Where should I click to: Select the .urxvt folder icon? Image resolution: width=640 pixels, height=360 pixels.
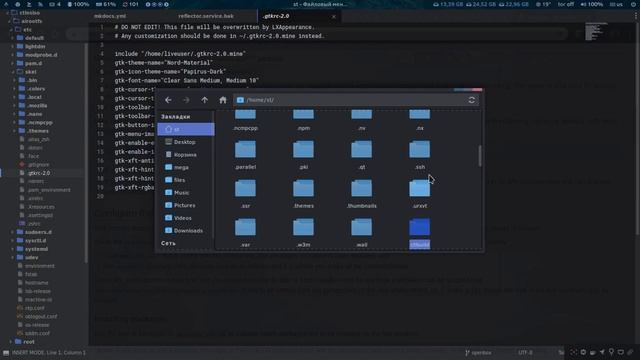(420, 189)
